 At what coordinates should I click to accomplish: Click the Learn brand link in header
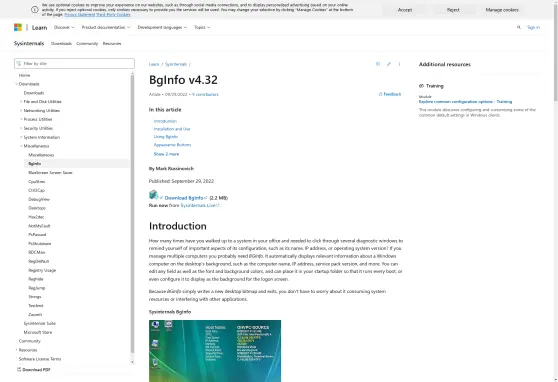click(x=39, y=27)
